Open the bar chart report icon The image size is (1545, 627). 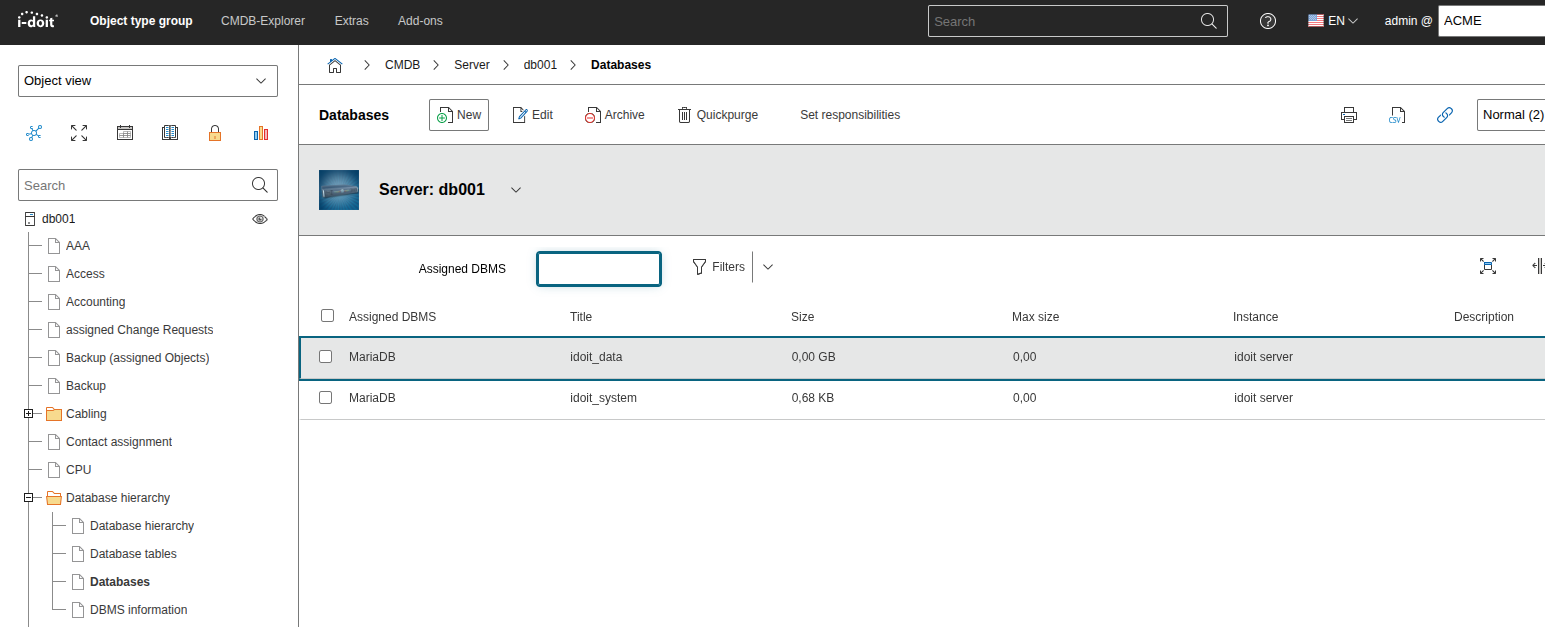tap(261, 133)
